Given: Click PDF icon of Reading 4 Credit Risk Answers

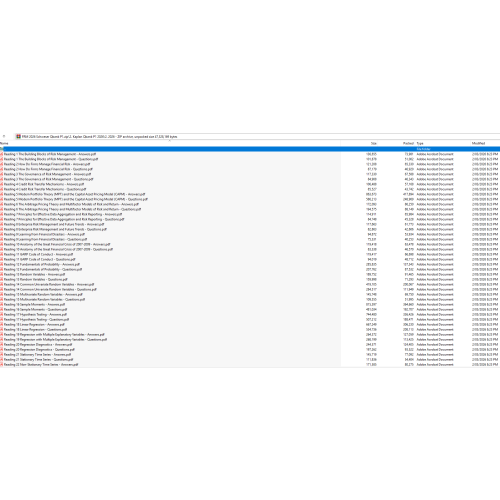Looking at the screenshot, I should click(2, 184).
